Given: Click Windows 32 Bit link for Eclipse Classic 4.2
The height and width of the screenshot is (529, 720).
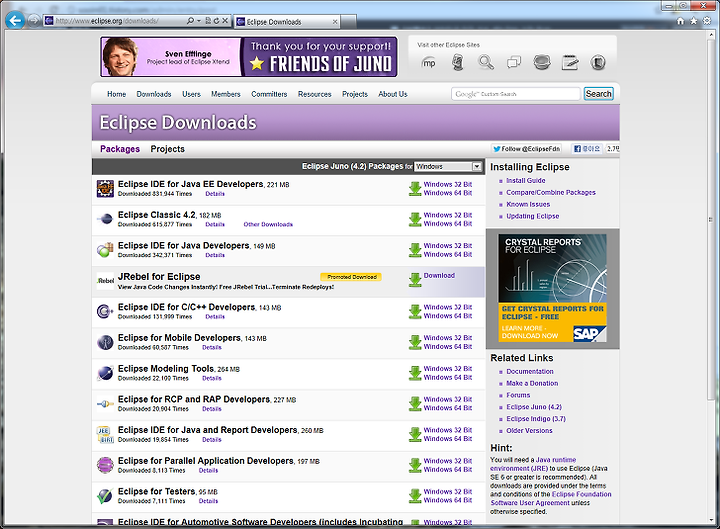Looking at the screenshot, I should pyautogui.click(x=448, y=215).
